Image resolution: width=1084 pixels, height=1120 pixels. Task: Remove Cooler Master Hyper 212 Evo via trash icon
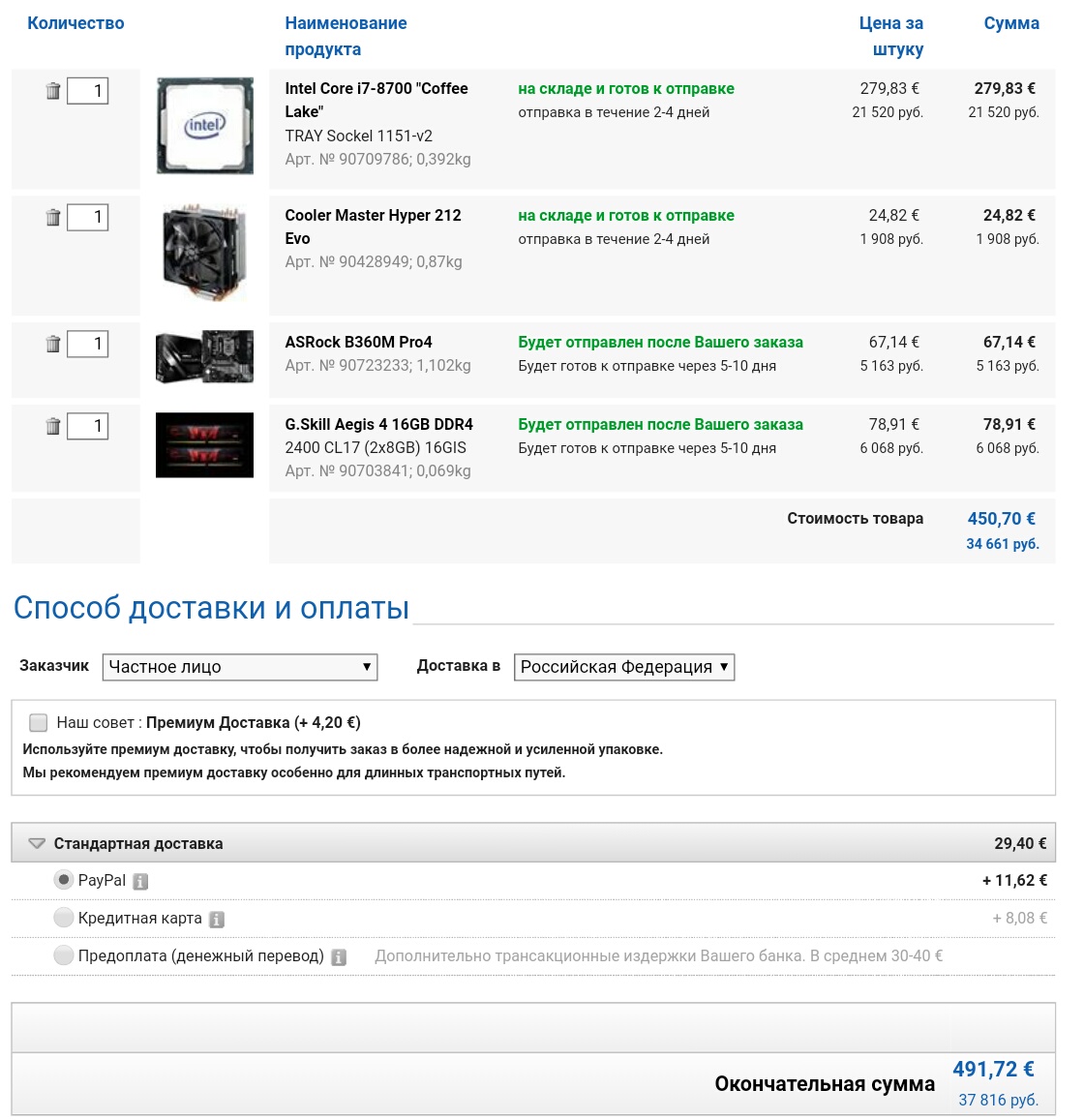(53, 217)
